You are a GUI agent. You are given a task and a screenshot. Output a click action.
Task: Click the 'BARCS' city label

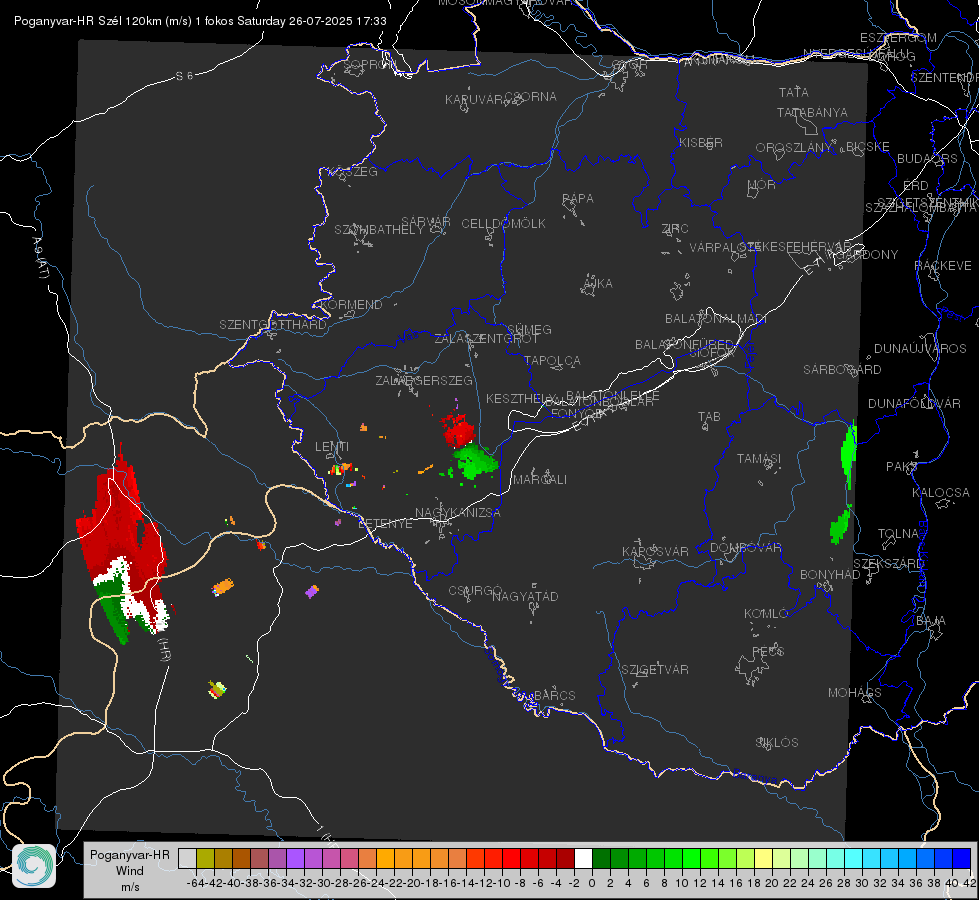[554, 695]
